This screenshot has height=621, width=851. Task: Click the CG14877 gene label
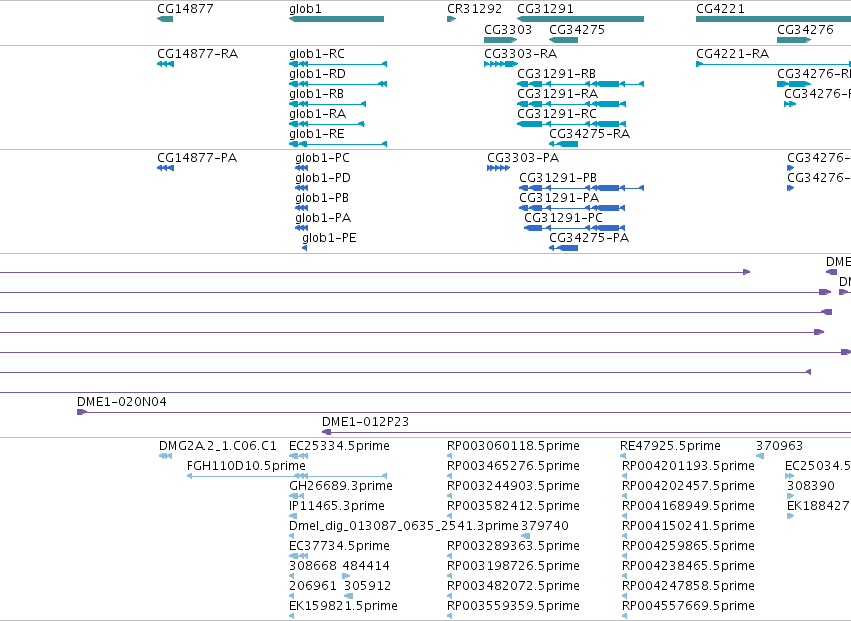pos(185,9)
